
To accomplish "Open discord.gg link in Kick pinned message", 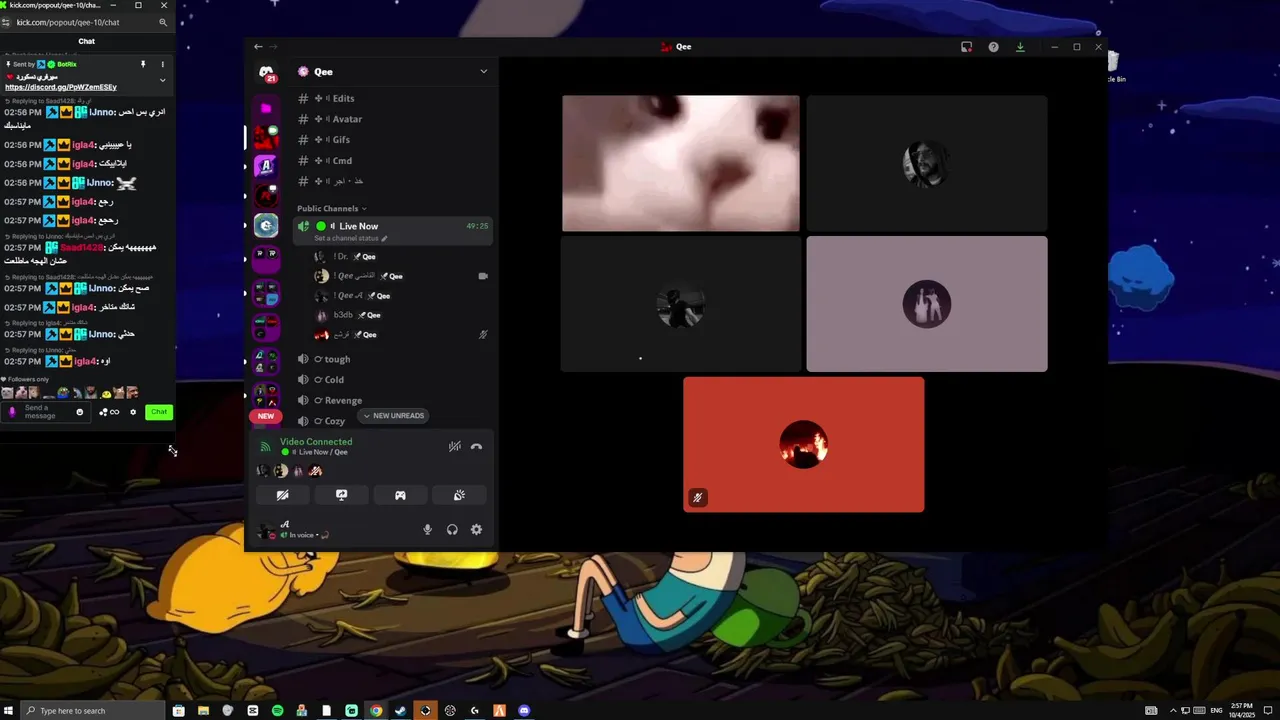I will [61, 87].
